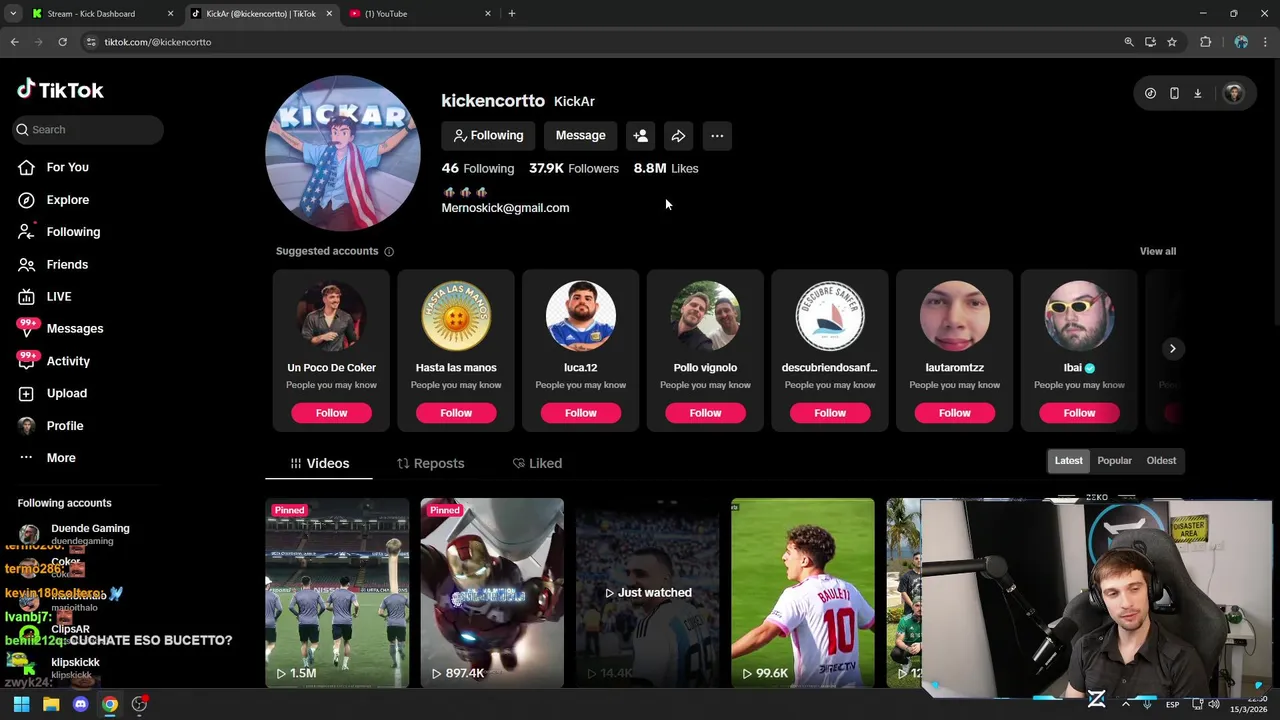The image size is (1280, 720).
Task: Click the Message button
Action: [580, 135]
